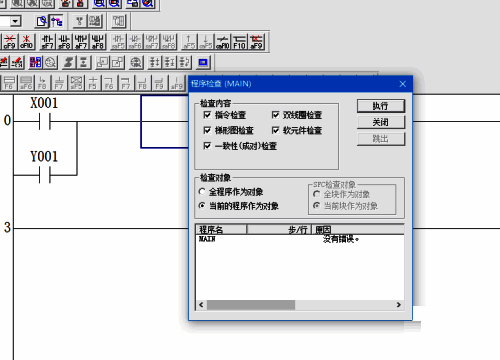Screen dimensions: 500x360
Task: Click the purple ladder/list switch icon
Action: (35, 62)
